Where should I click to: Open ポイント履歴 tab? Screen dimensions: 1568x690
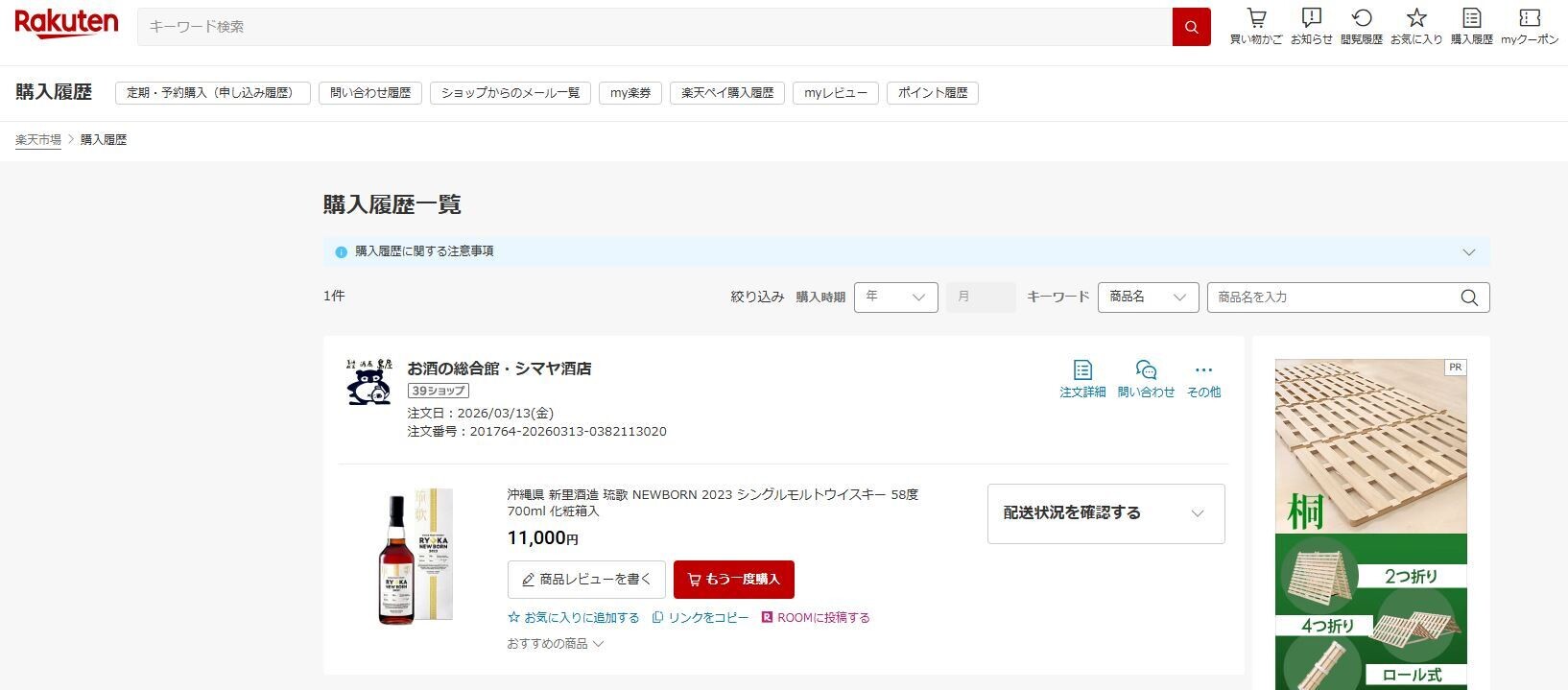933,93
